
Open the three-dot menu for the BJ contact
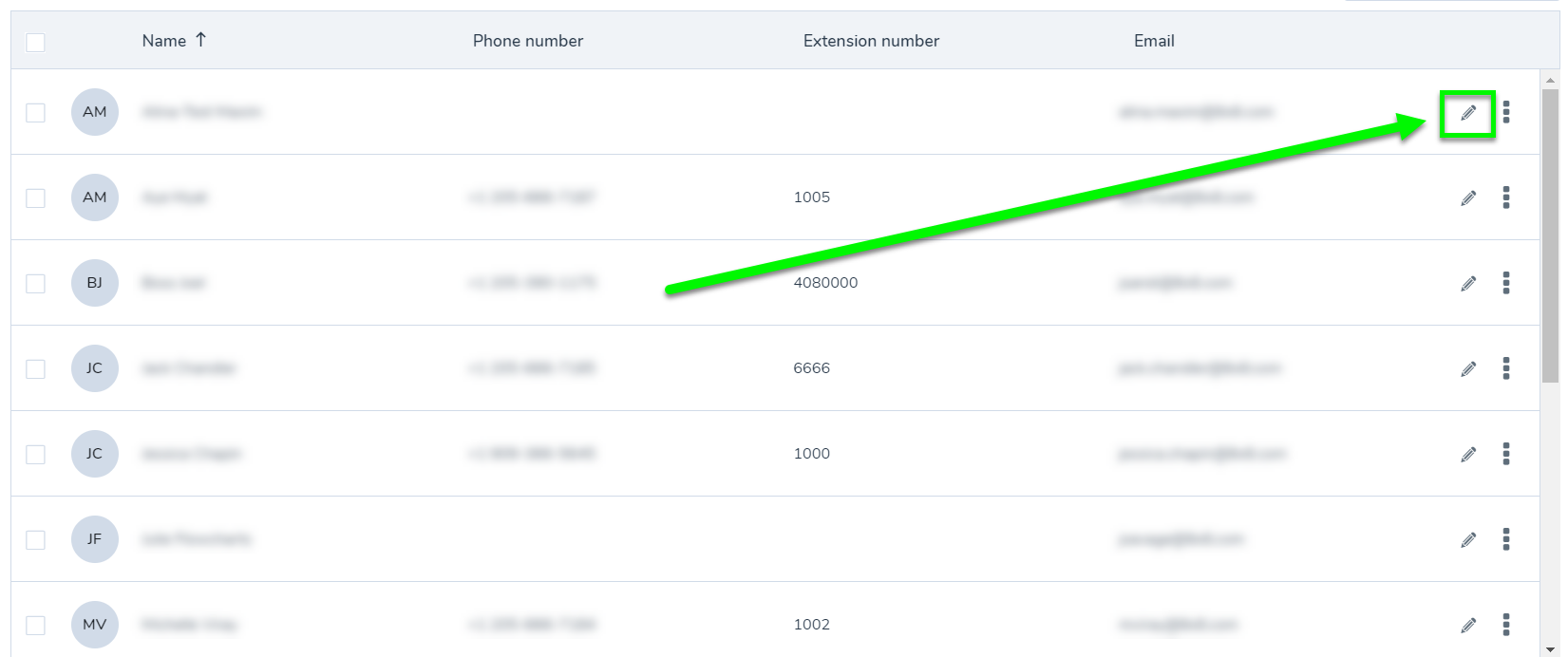coord(1506,283)
